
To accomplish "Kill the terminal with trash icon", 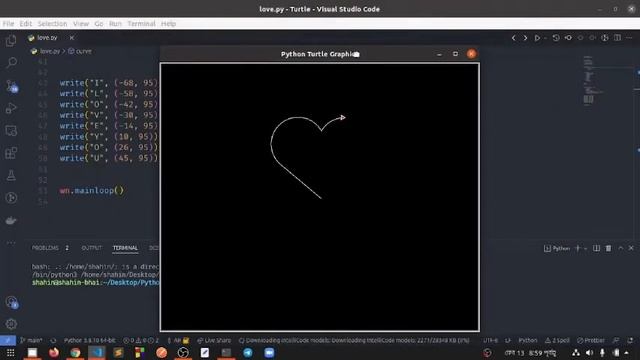I will (x=608, y=248).
